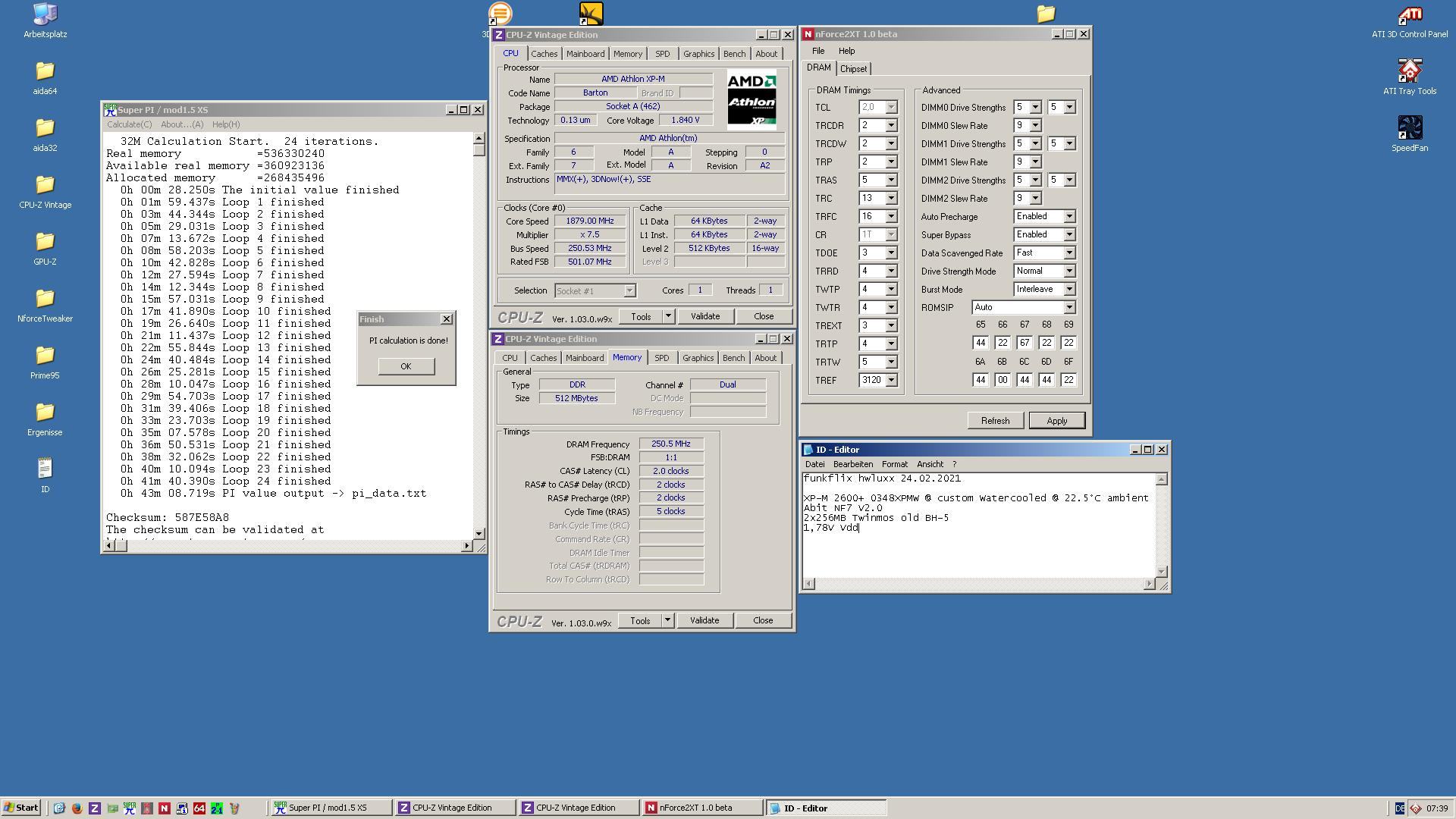
Task: Expand the TRFC dropdown
Action: point(891,217)
